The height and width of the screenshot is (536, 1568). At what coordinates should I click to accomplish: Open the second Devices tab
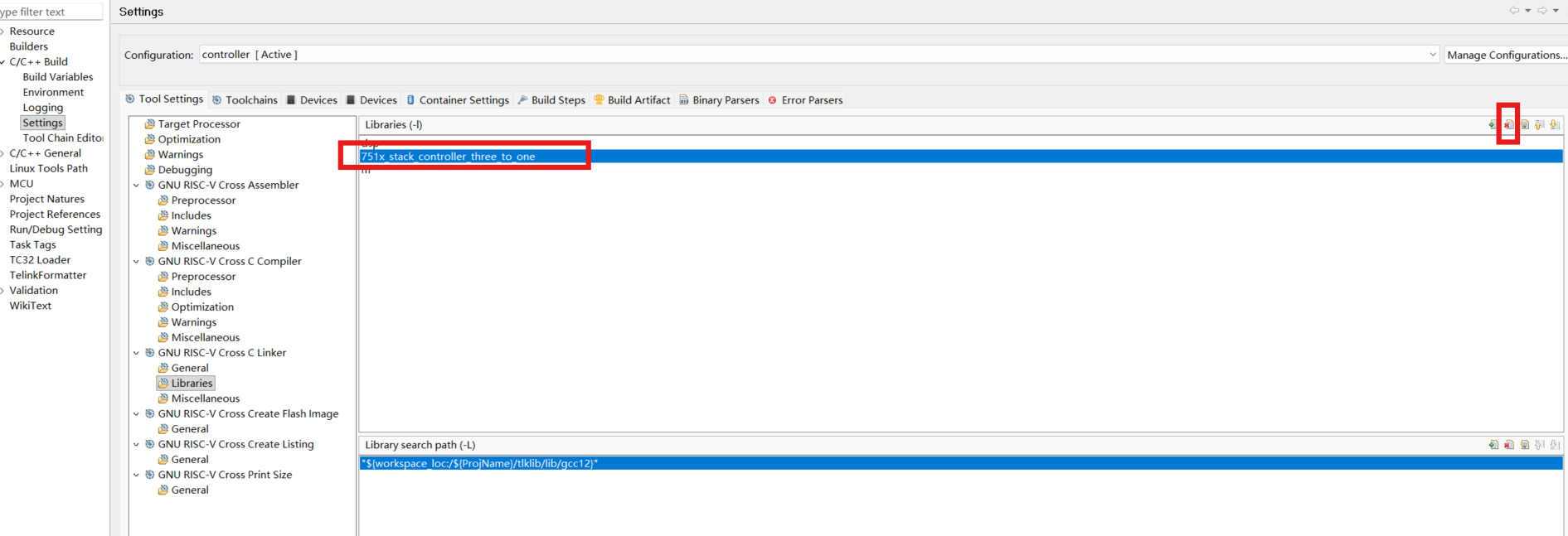pyautogui.click(x=371, y=99)
